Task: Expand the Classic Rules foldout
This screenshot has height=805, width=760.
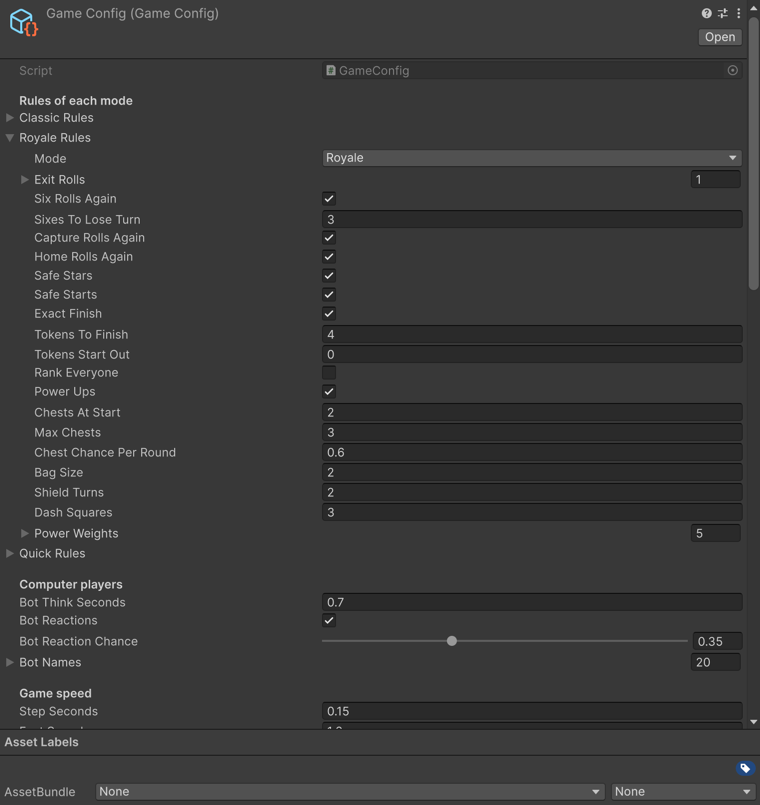Action: coord(10,118)
